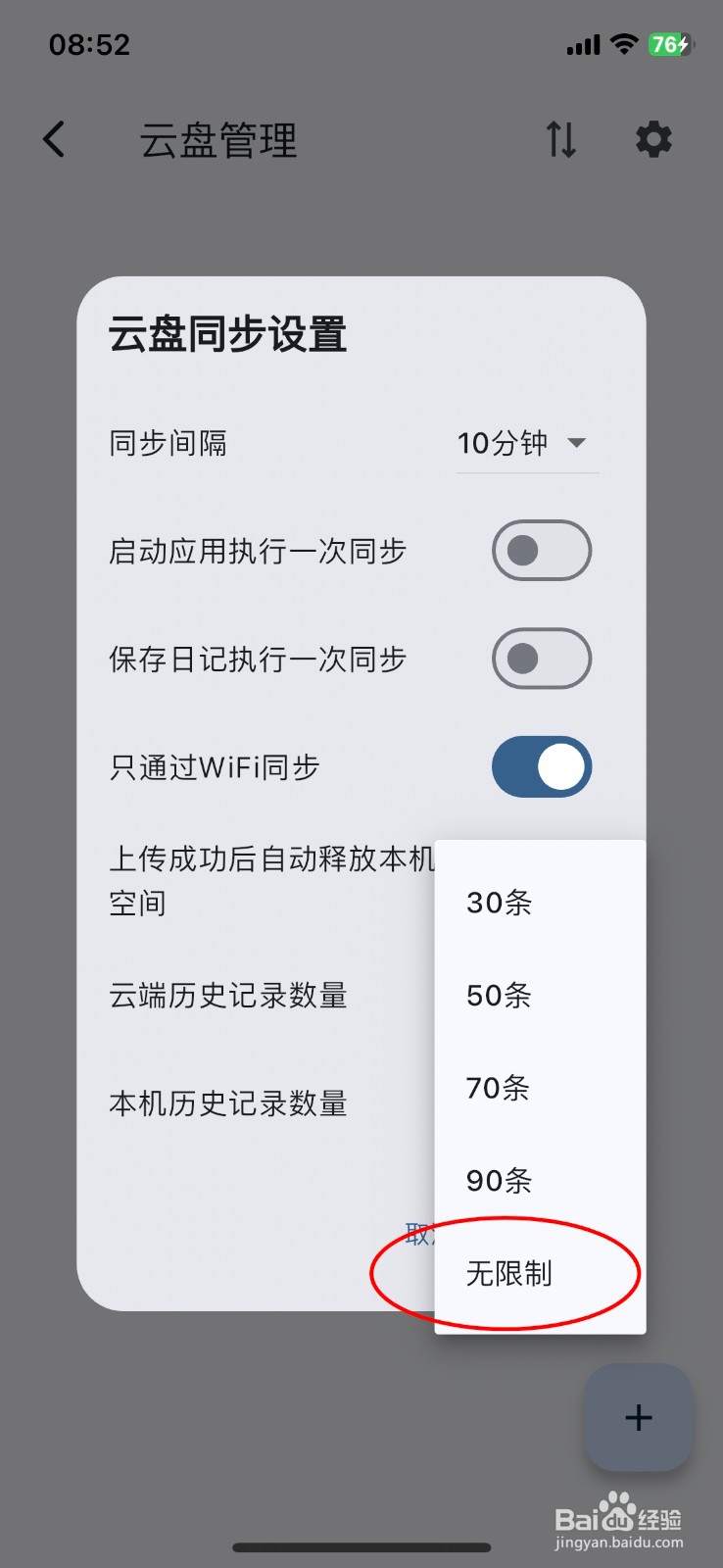Tap the WiFi status bar icon
This screenshot has width=723, height=1568.
623,44
